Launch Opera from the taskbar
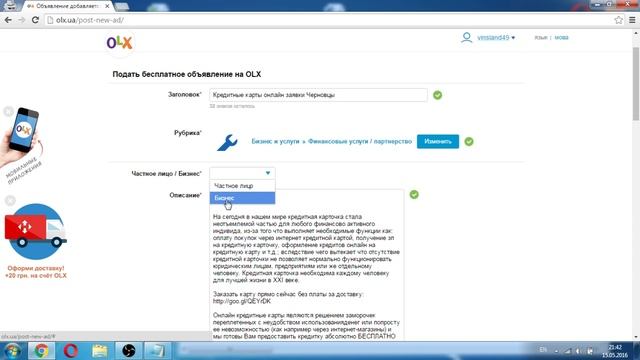 tap(71, 351)
